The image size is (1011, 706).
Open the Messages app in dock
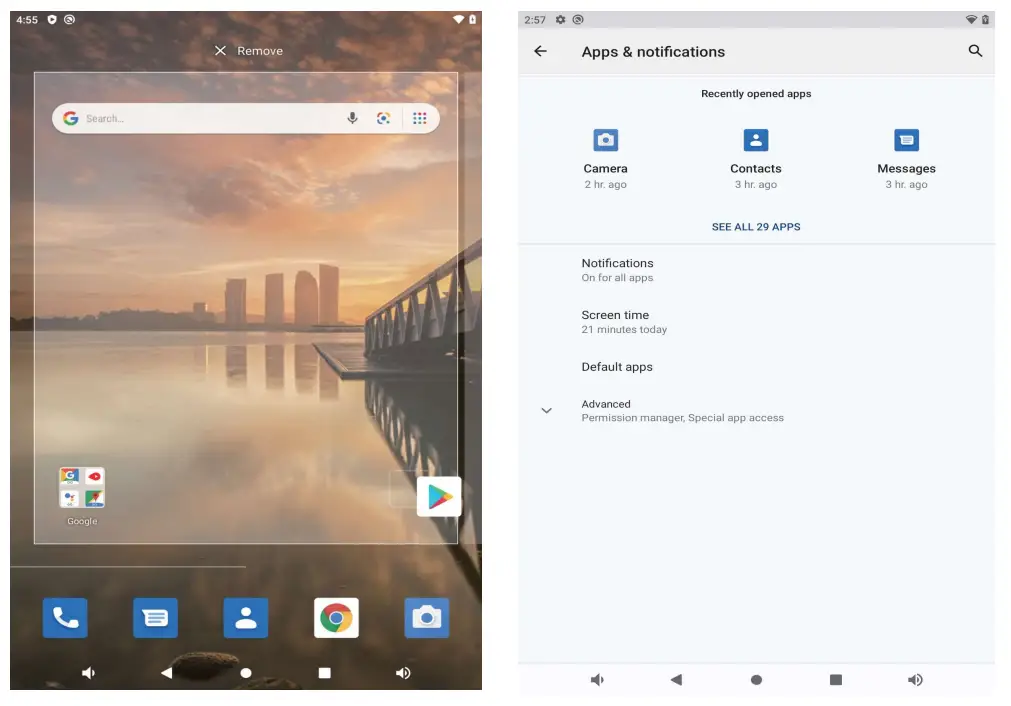tap(155, 618)
